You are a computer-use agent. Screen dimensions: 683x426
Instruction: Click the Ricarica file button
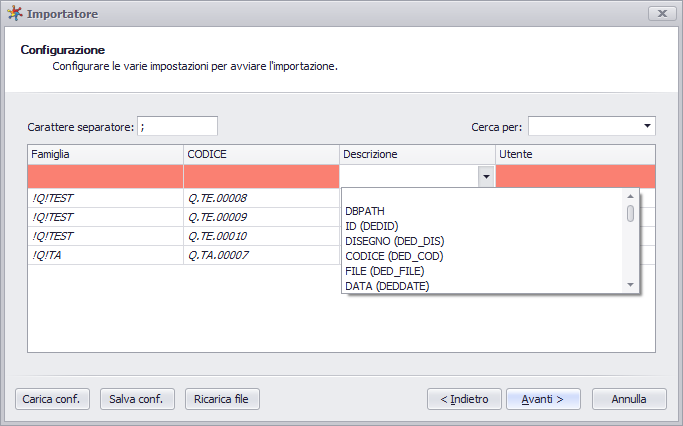(222, 399)
